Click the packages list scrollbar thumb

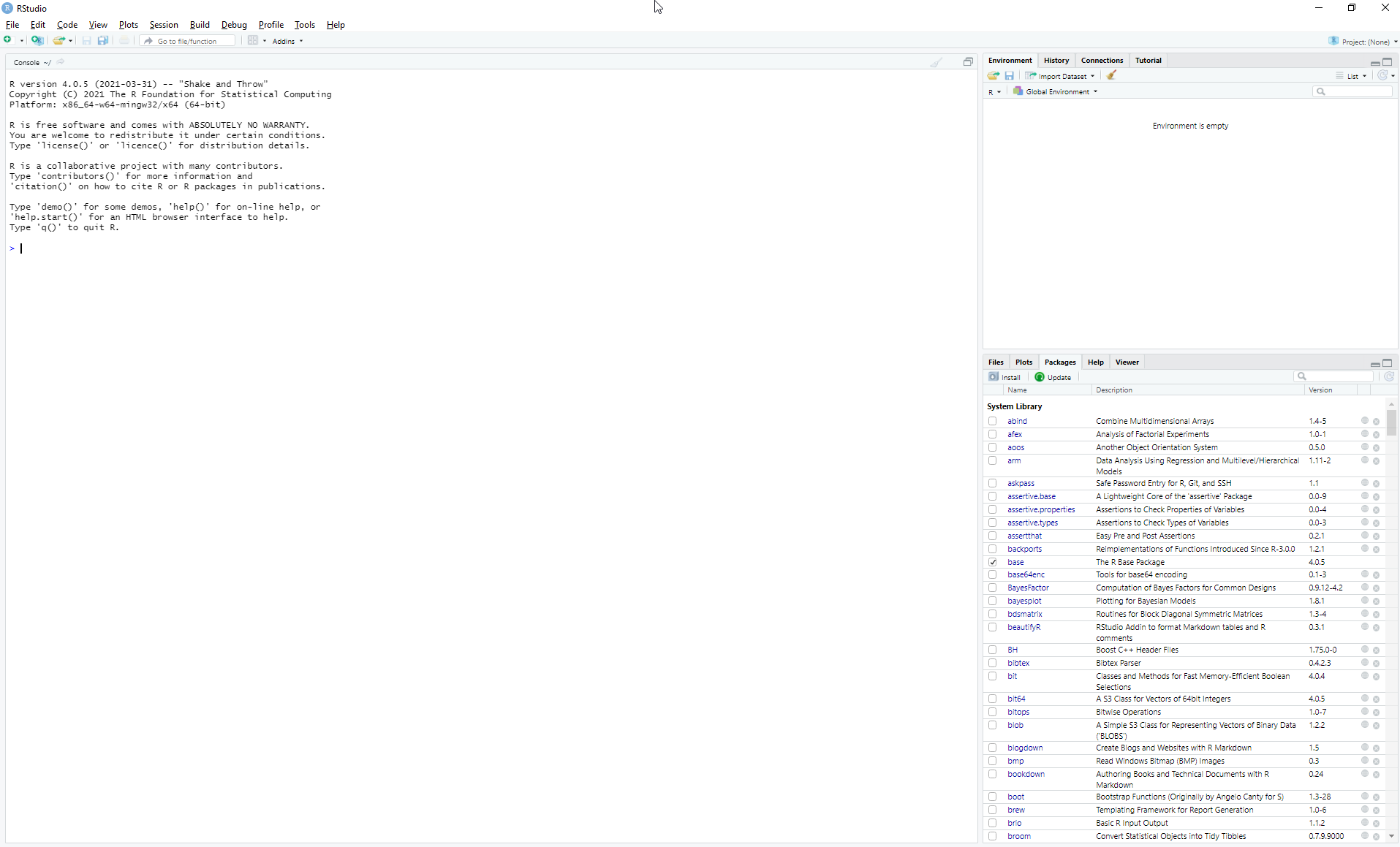pyautogui.click(x=1391, y=422)
